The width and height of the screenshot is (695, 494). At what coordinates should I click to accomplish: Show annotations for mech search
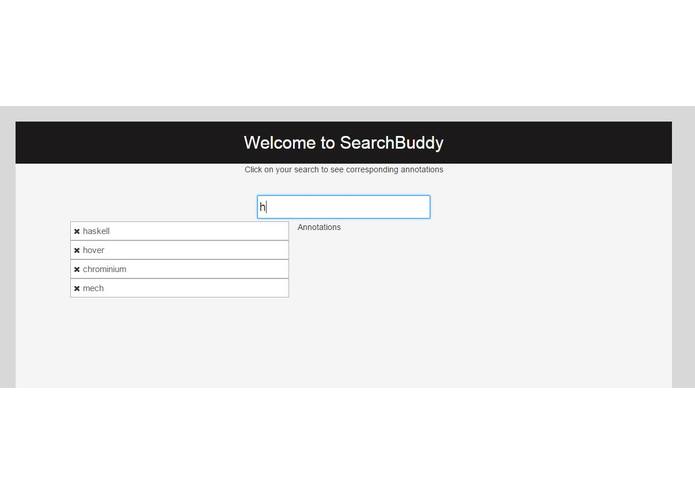[180, 288]
